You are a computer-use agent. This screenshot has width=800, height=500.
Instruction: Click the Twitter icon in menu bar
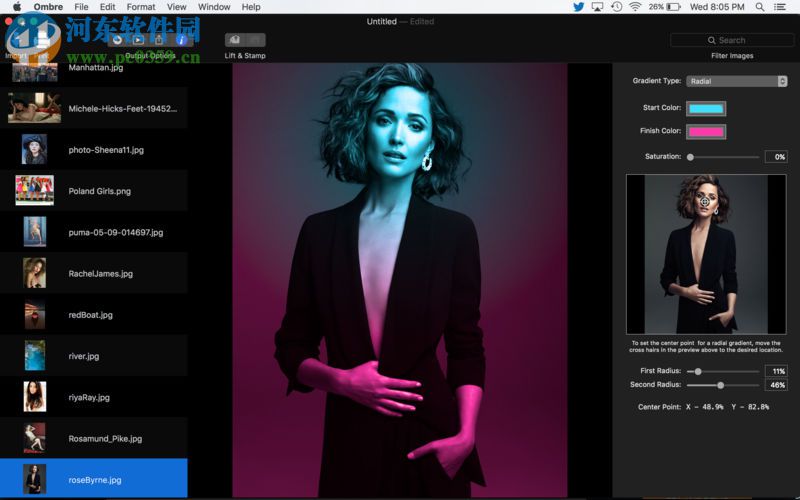(579, 7)
